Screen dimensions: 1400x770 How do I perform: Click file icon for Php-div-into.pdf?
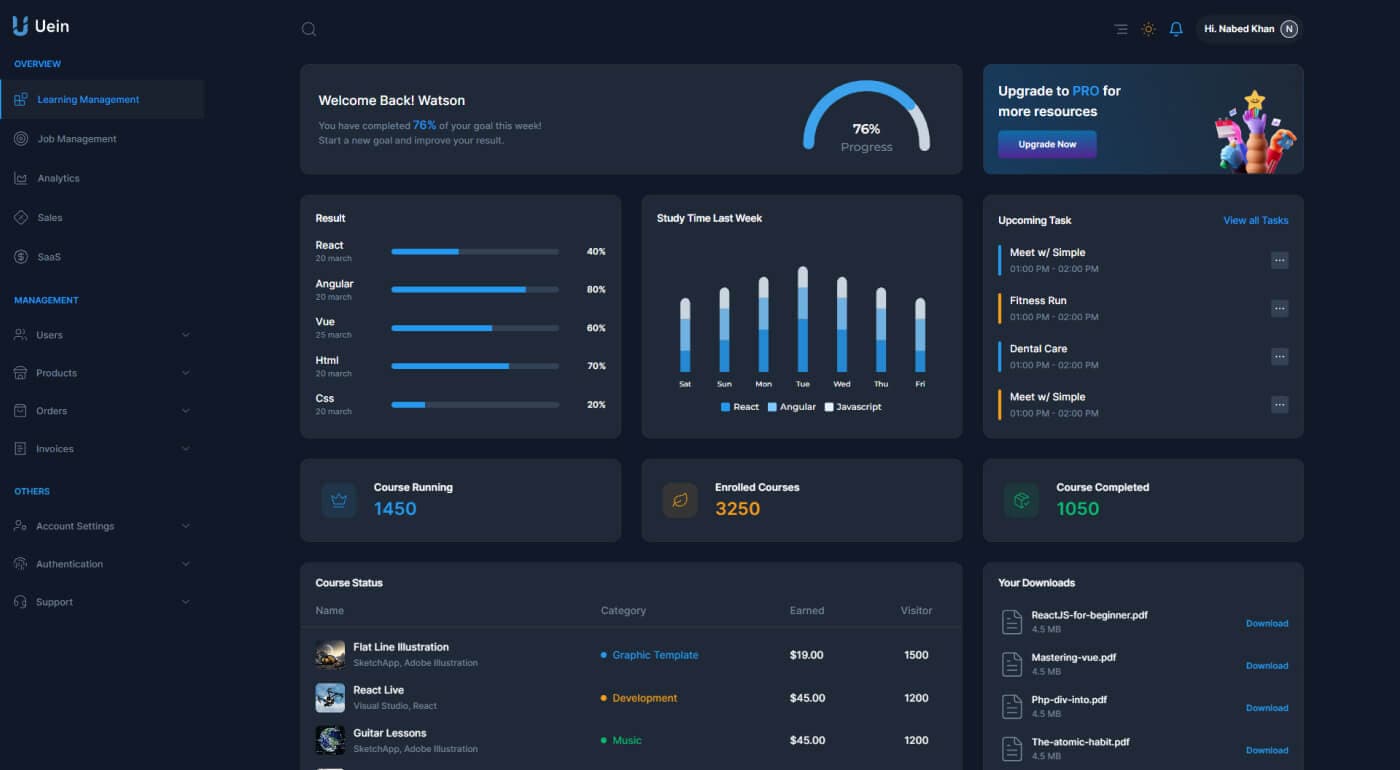click(x=1012, y=706)
